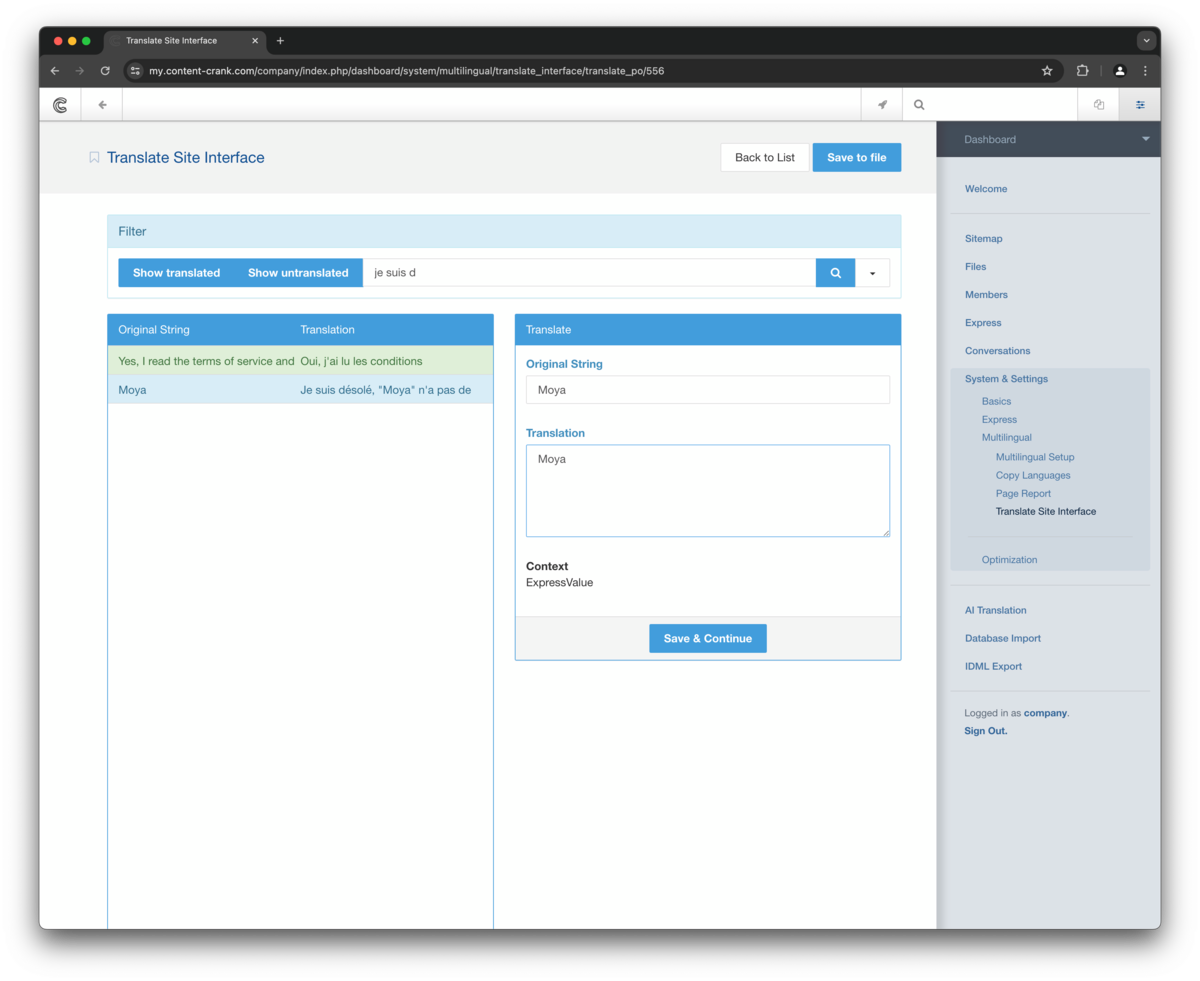Click into the Translation text area
Screen dimensions: 1200x981
(x=708, y=491)
